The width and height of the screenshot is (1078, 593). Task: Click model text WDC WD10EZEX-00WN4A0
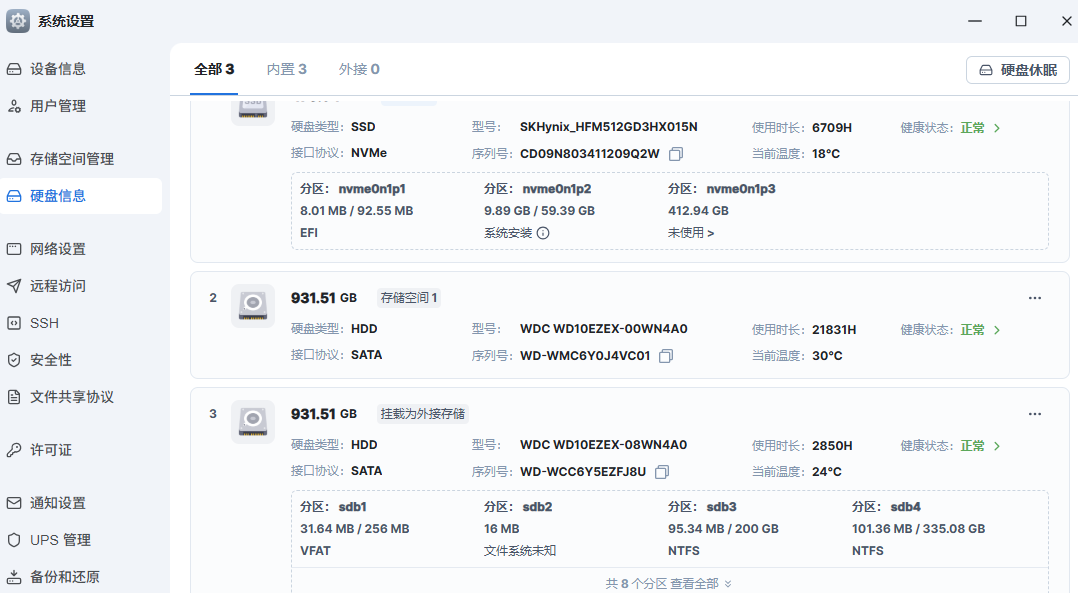pyautogui.click(x=604, y=329)
